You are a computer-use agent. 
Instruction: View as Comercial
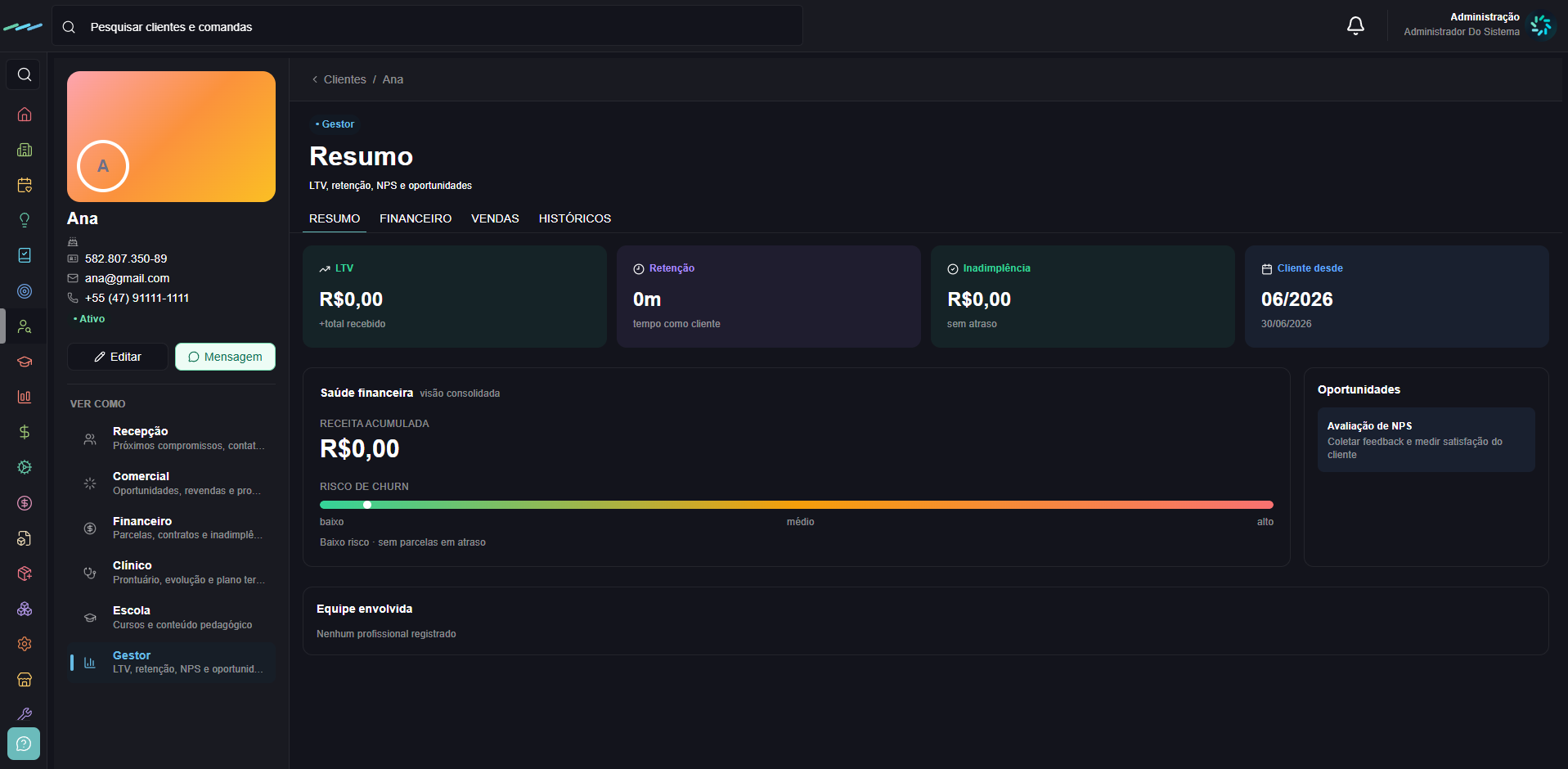click(172, 483)
